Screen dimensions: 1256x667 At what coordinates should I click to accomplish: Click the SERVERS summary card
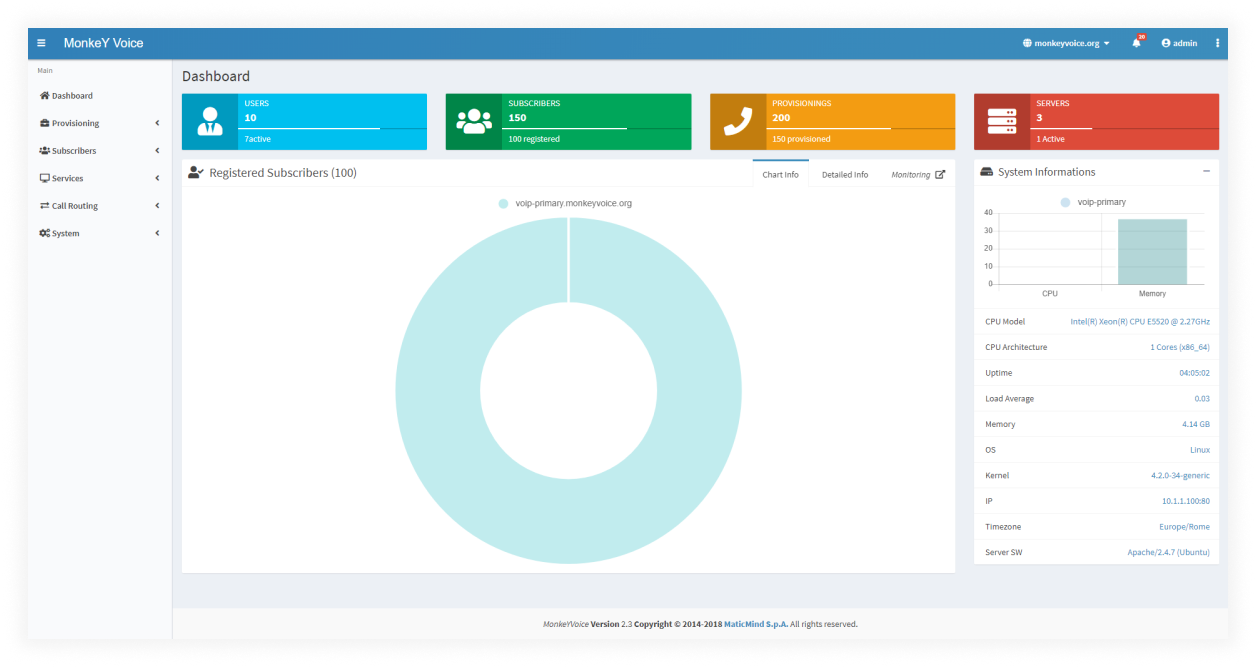pos(1096,122)
